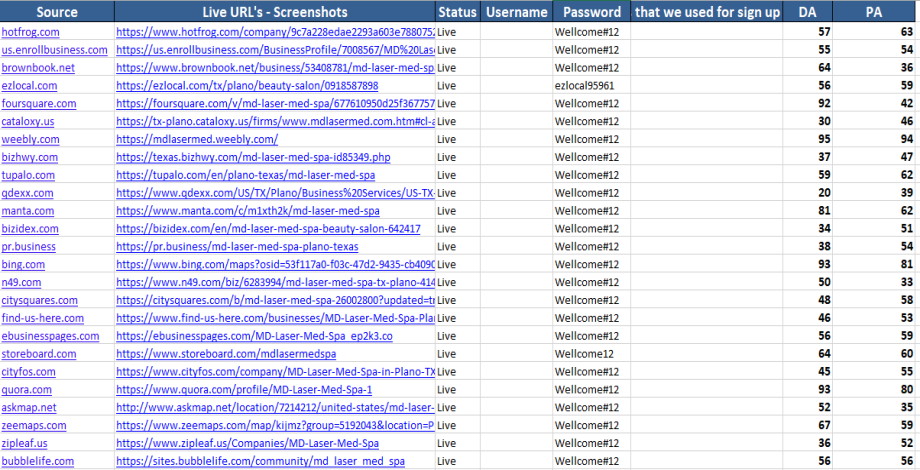Select the empty Username cell for cataloxy.us
920x470 pixels.
click(516, 122)
